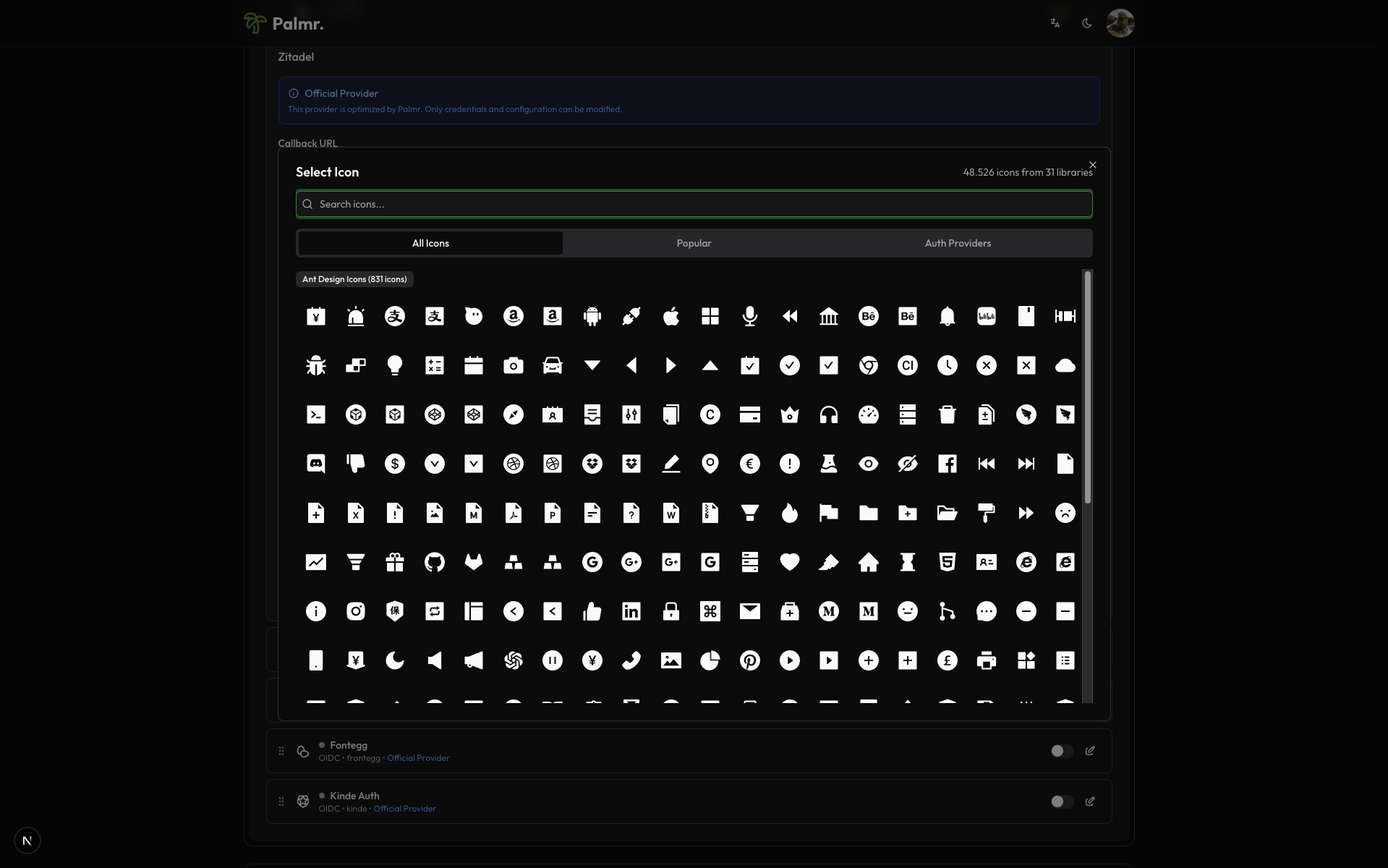The width and height of the screenshot is (1388, 868).
Task: Select the crescent moon icon in grid
Action: [395, 660]
